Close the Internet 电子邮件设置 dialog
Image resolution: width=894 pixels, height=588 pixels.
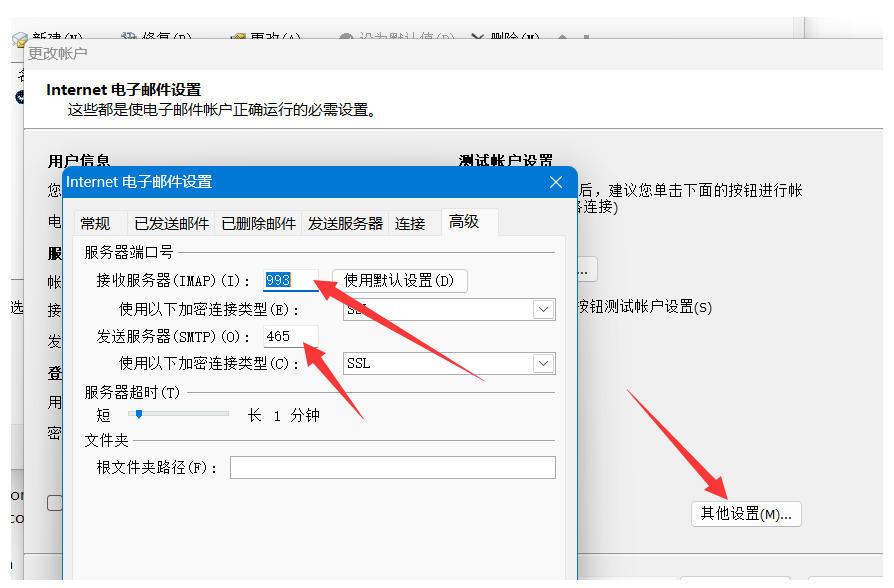pos(556,182)
